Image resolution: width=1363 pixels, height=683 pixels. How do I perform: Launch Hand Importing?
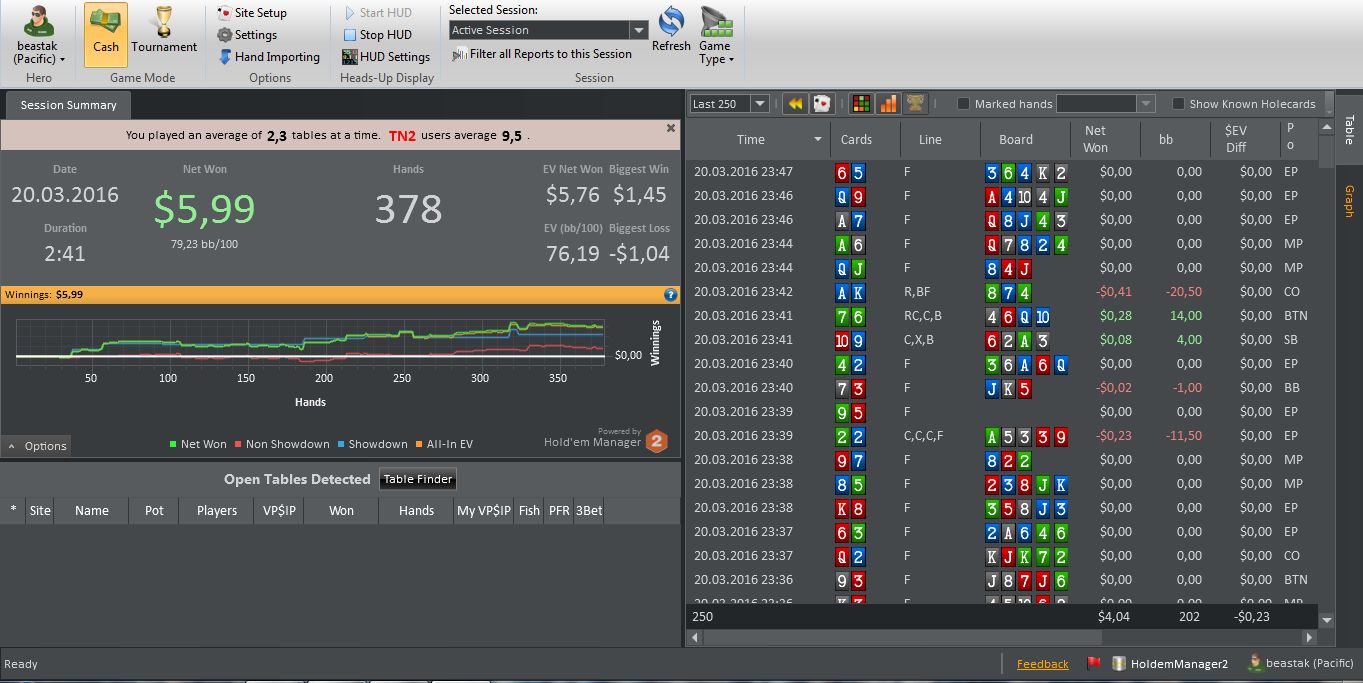pyautogui.click(x=269, y=57)
